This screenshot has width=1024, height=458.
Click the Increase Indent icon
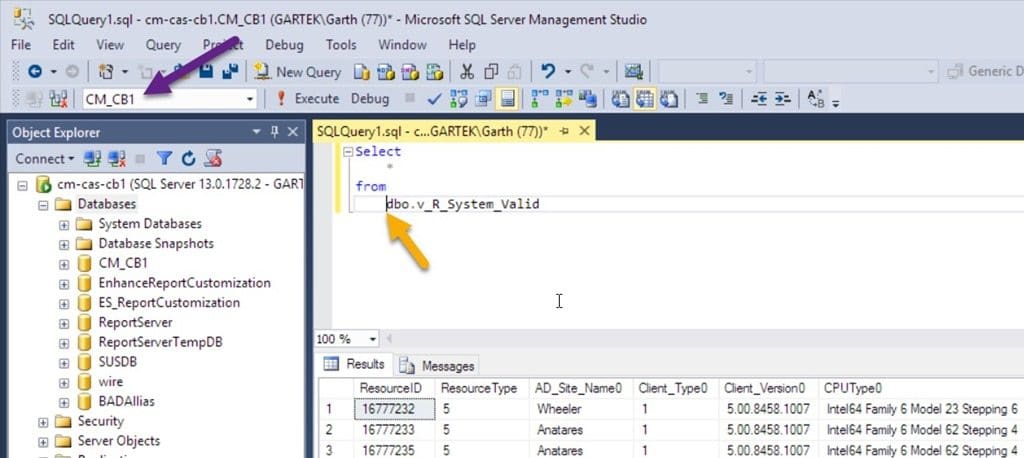click(x=782, y=99)
